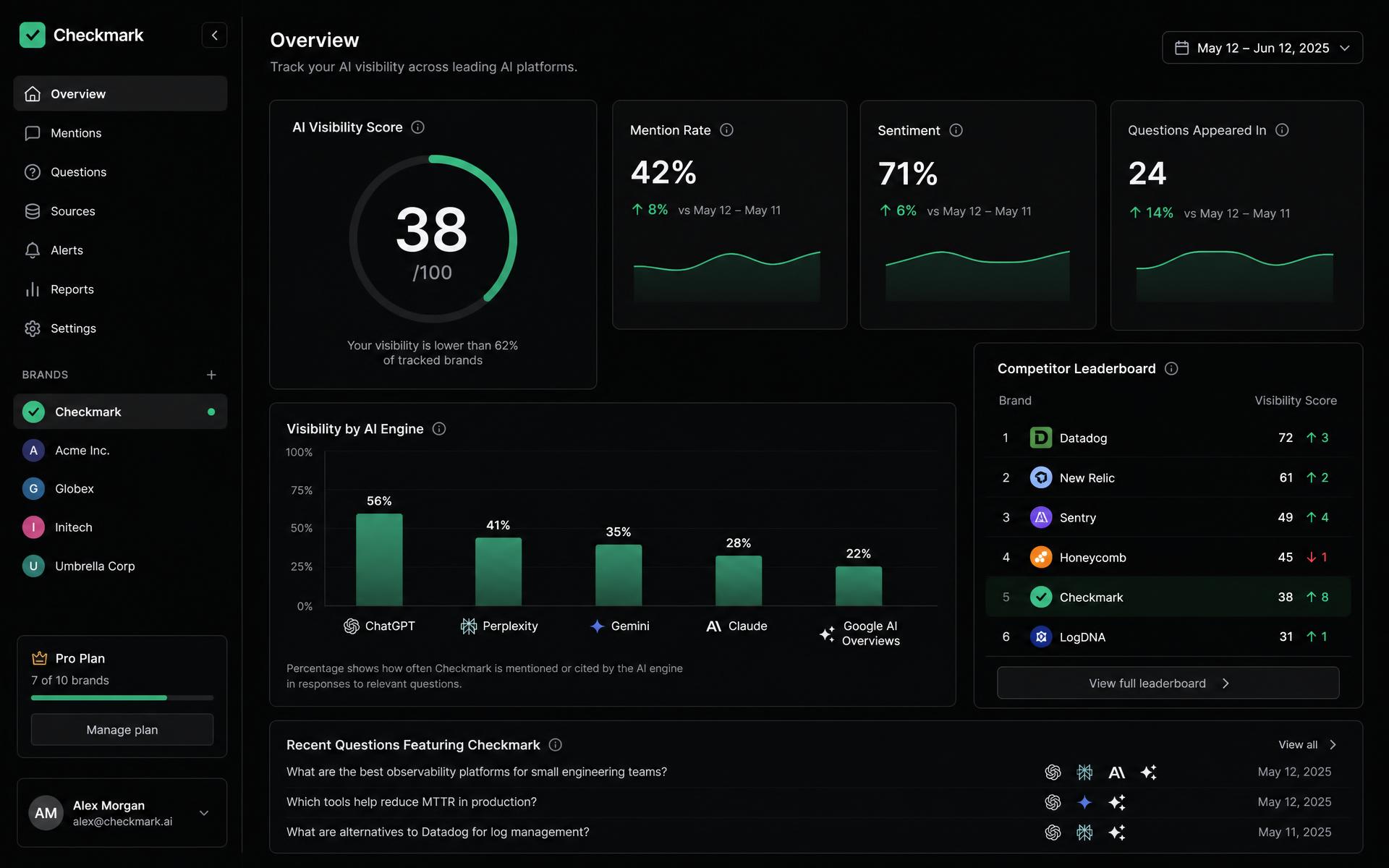Viewport: 1389px width, 868px height.
Task: Select the Checkmark brand in the sidebar
Action: click(x=120, y=412)
